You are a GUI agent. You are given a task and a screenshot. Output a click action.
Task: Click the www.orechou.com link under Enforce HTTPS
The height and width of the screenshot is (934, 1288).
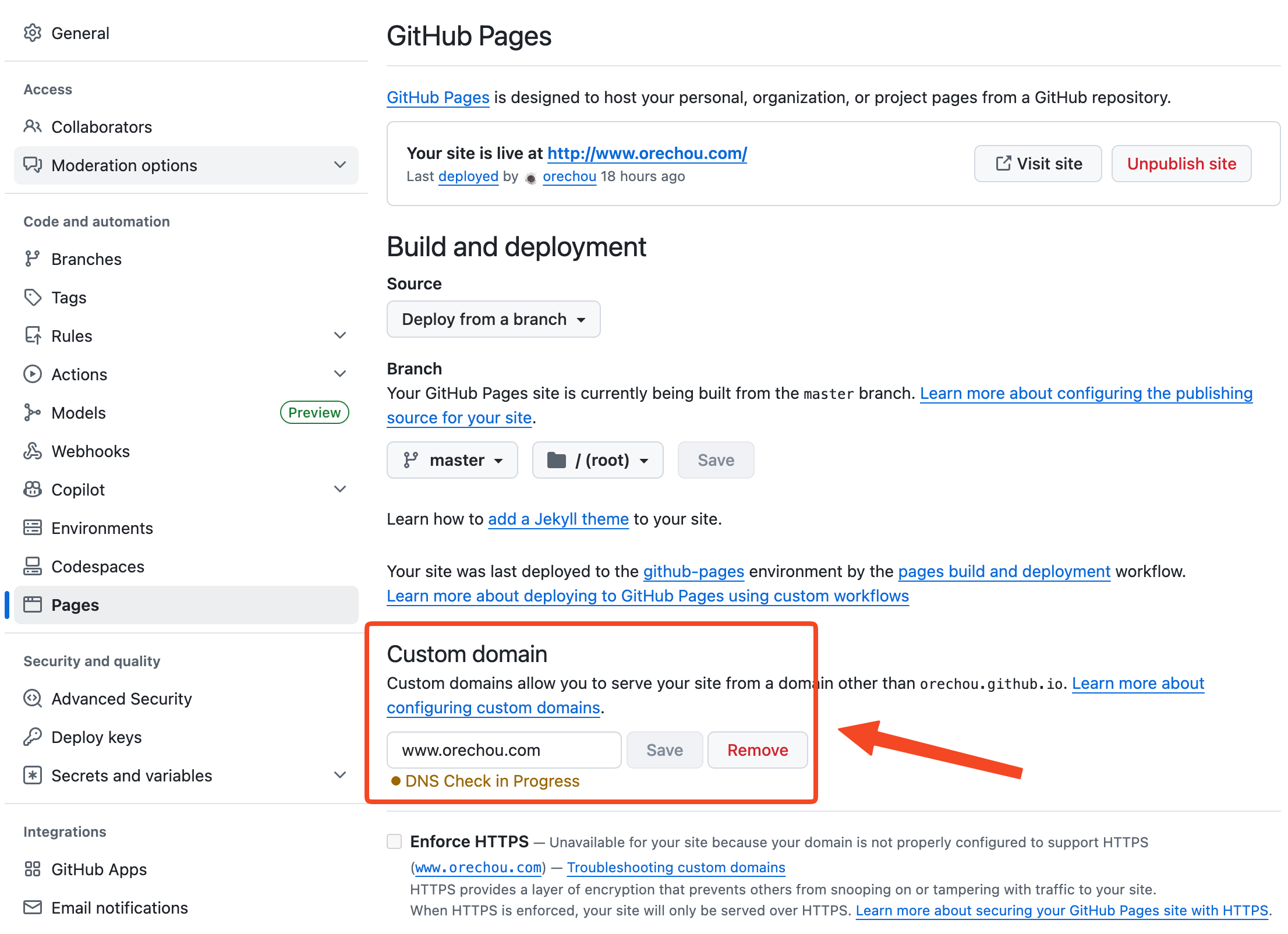click(478, 867)
